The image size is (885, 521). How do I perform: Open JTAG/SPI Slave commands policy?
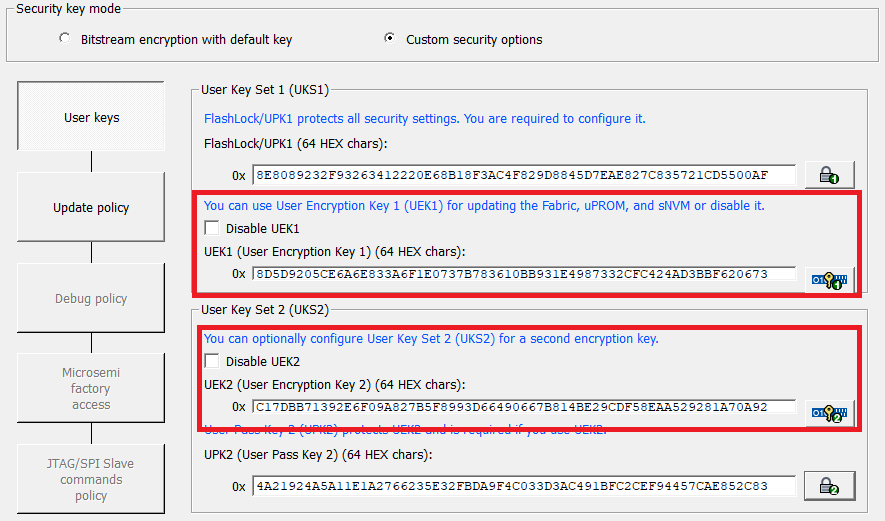click(91, 479)
